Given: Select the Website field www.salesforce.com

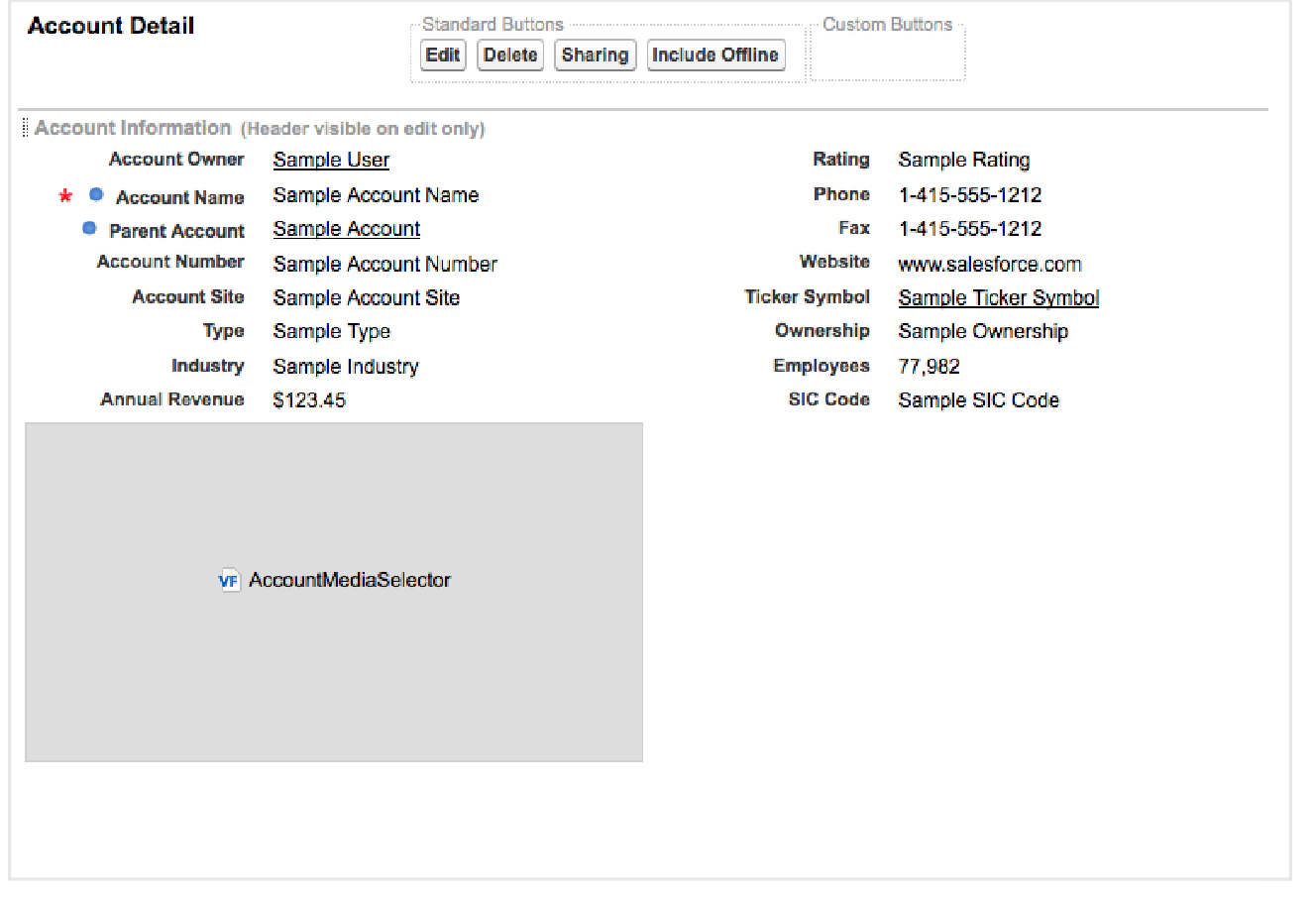Looking at the screenshot, I should [989, 265].
